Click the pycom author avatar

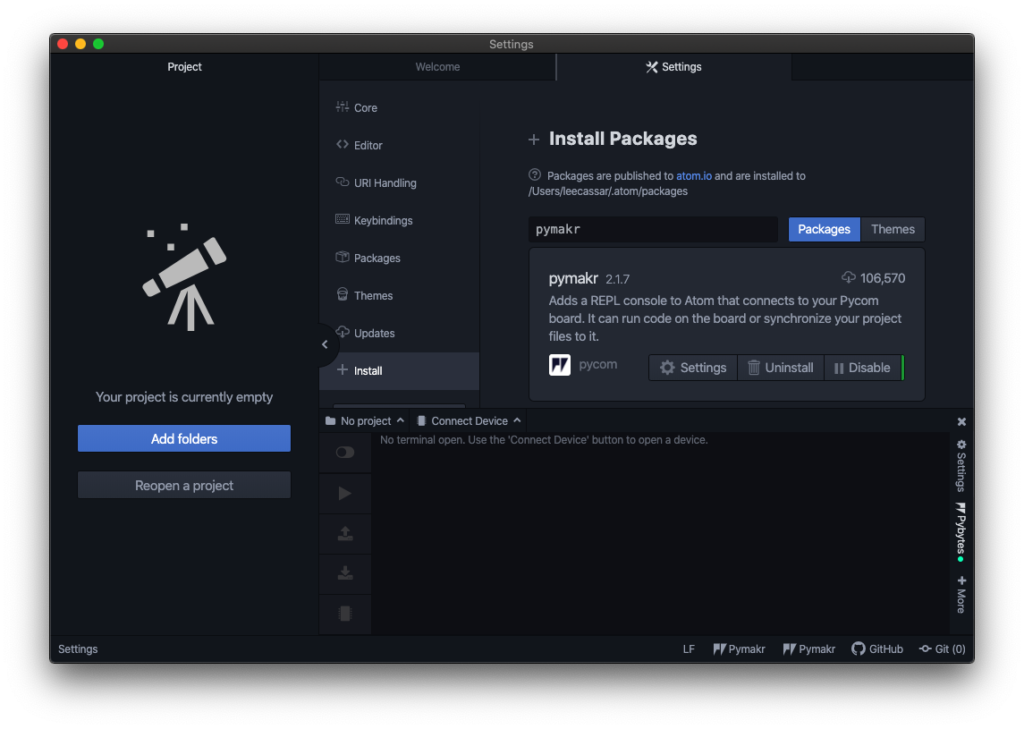(x=560, y=365)
